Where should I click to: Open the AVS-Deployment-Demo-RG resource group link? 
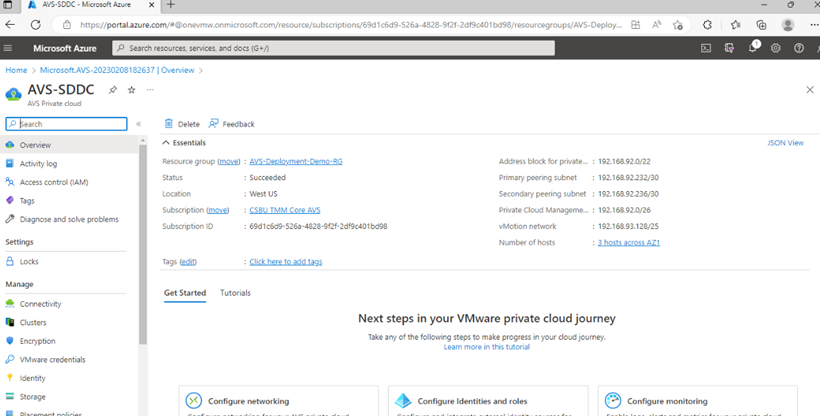tap(295, 161)
